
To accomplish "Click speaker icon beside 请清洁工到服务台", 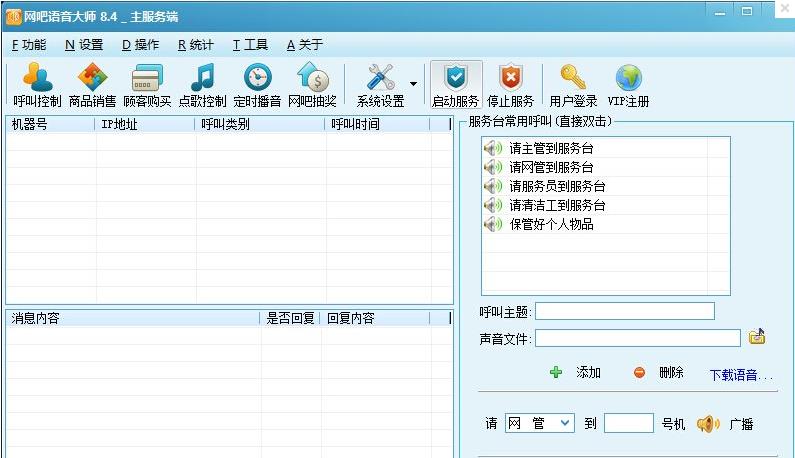I will coord(493,205).
